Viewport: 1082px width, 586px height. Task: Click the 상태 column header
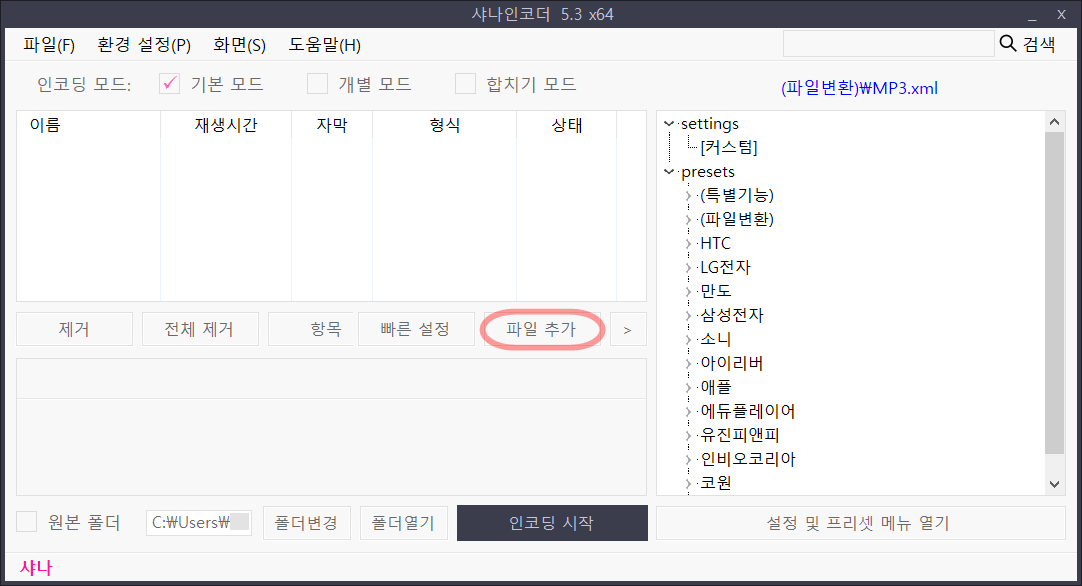point(567,125)
